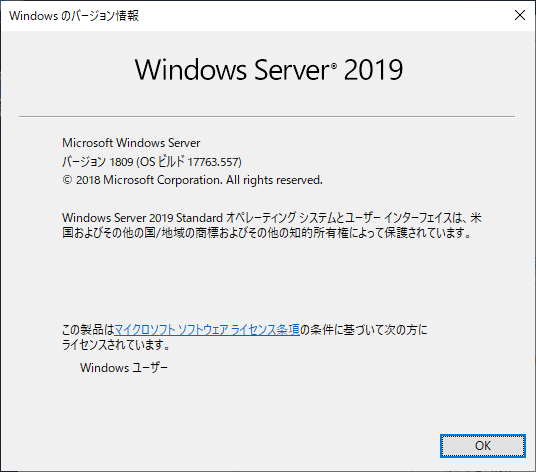Viewport: 536px width, 472px height.
Task: Click the word 'Windows' in the large logo
Action: [191, 69]
